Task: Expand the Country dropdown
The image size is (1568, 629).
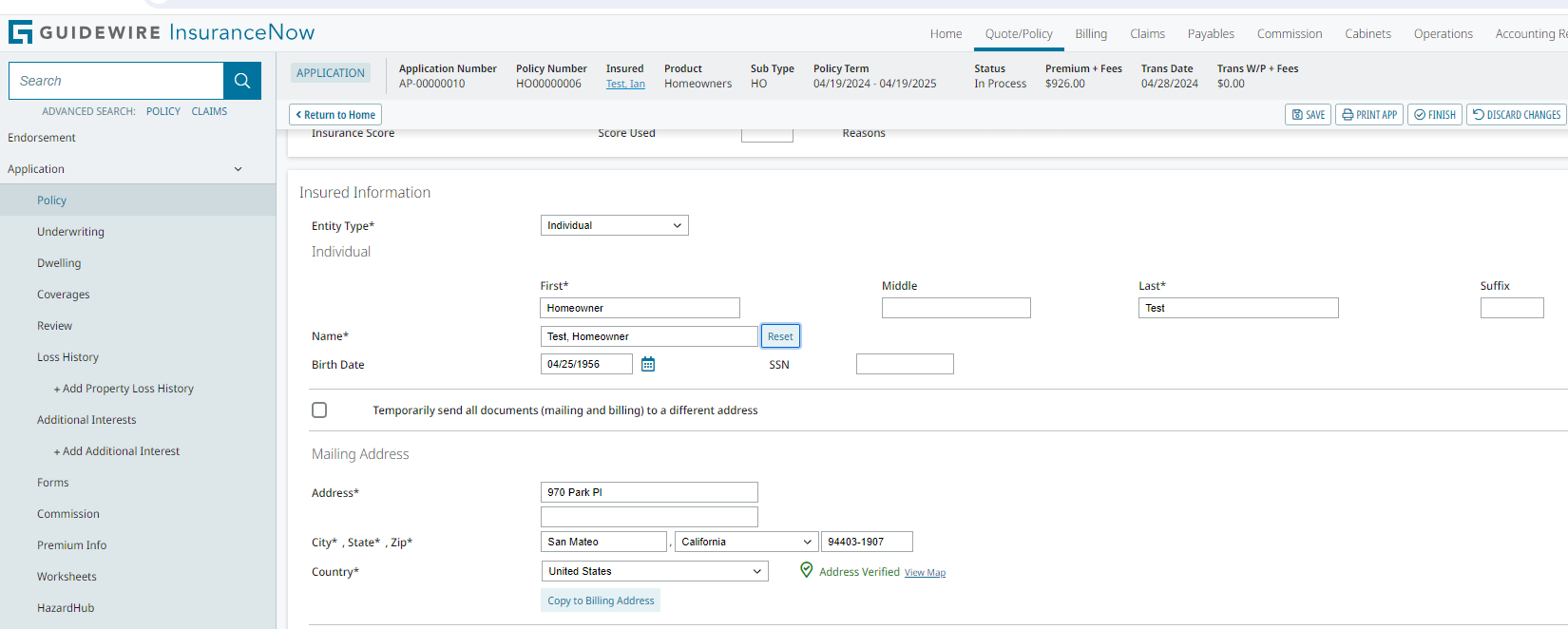Action: click(x=654, y=571)
